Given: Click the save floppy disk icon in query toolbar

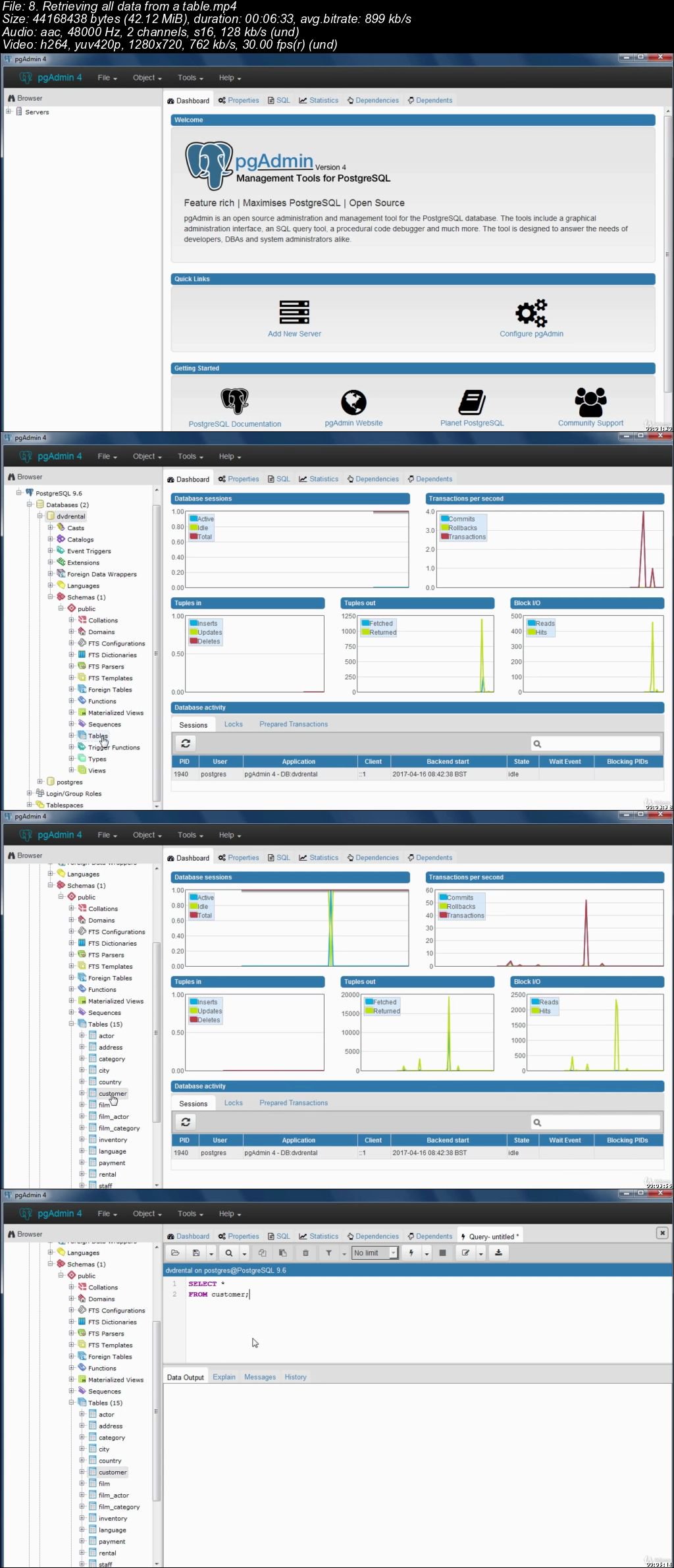Looking at the screenshot, I should 195,1253.
